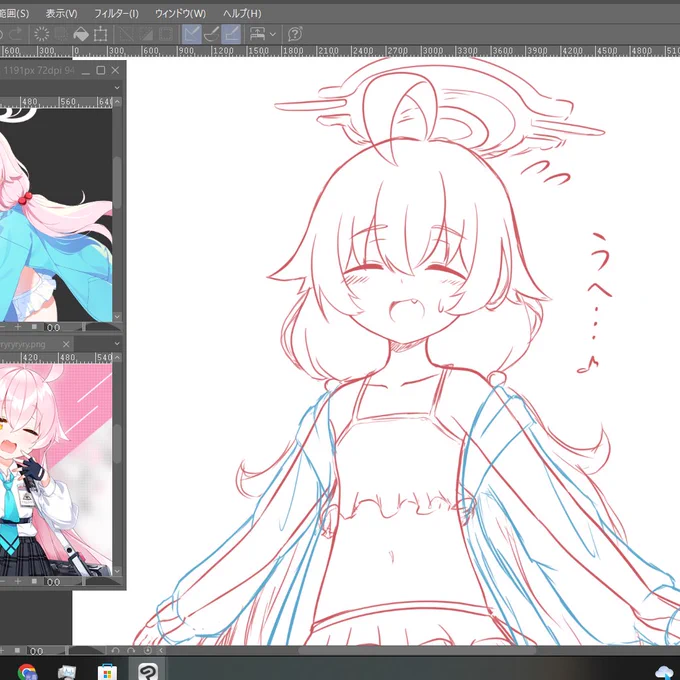Open the ヘルプ(H) menu
The width and height of the screenshot is (680, 680).
(242, 13)
